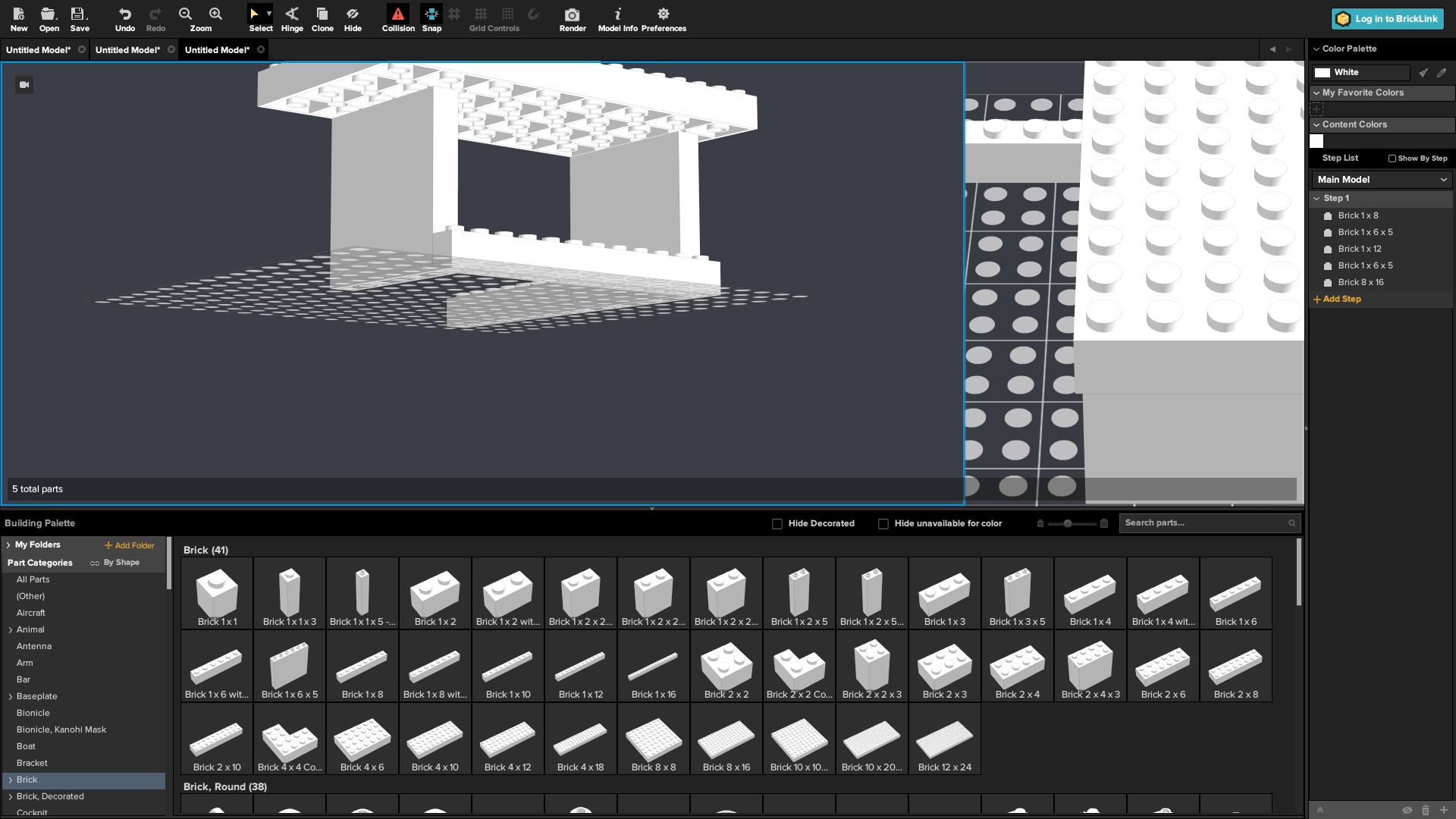Toggle the Collision warning icon
Image resolution: width=1456 pixels, height=819 pixels.
click(x=398, y=19)
